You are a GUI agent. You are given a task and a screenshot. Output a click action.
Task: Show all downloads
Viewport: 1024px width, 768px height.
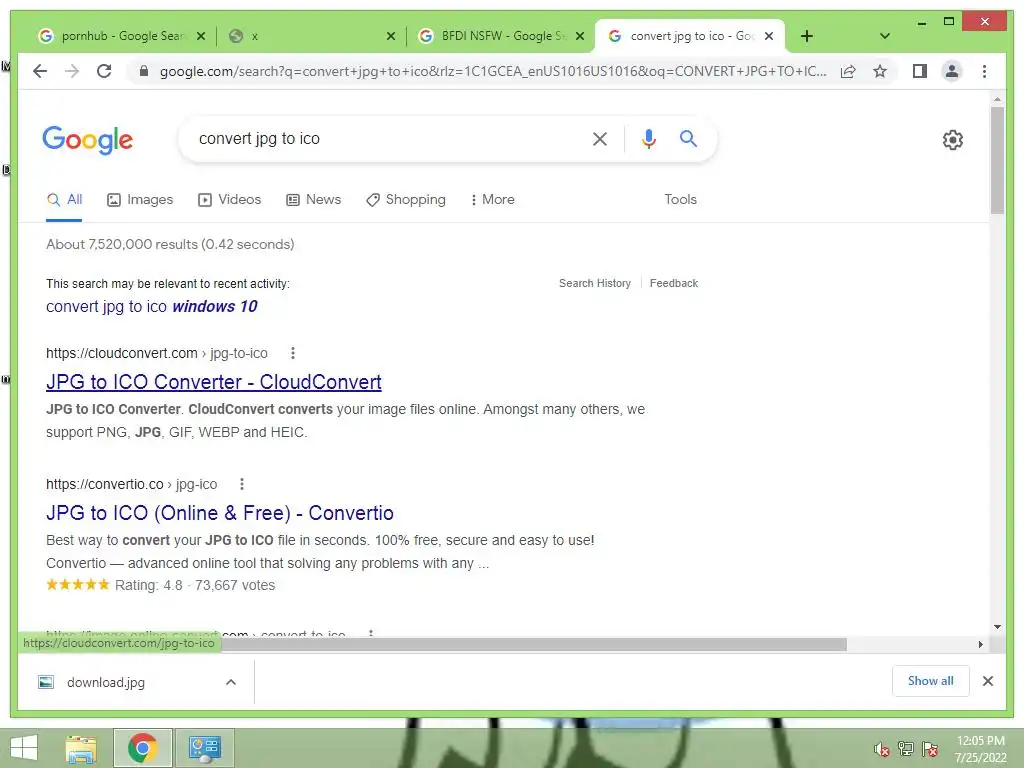point(930,681)
